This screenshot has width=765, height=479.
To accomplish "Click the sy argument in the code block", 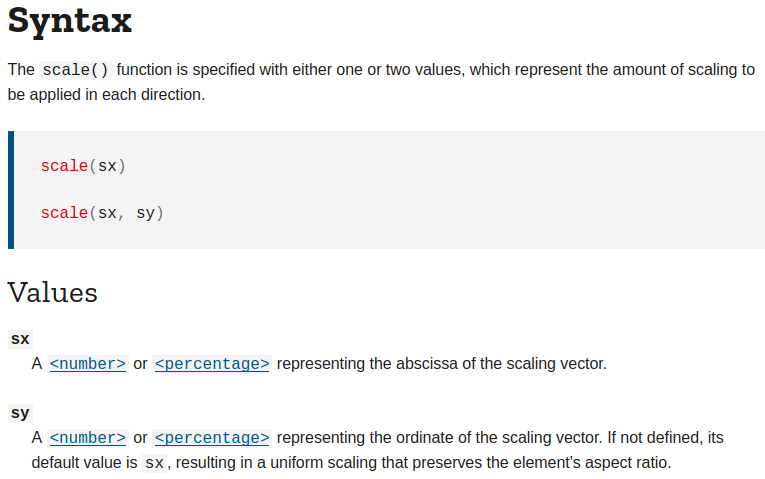I will (145, 213).
